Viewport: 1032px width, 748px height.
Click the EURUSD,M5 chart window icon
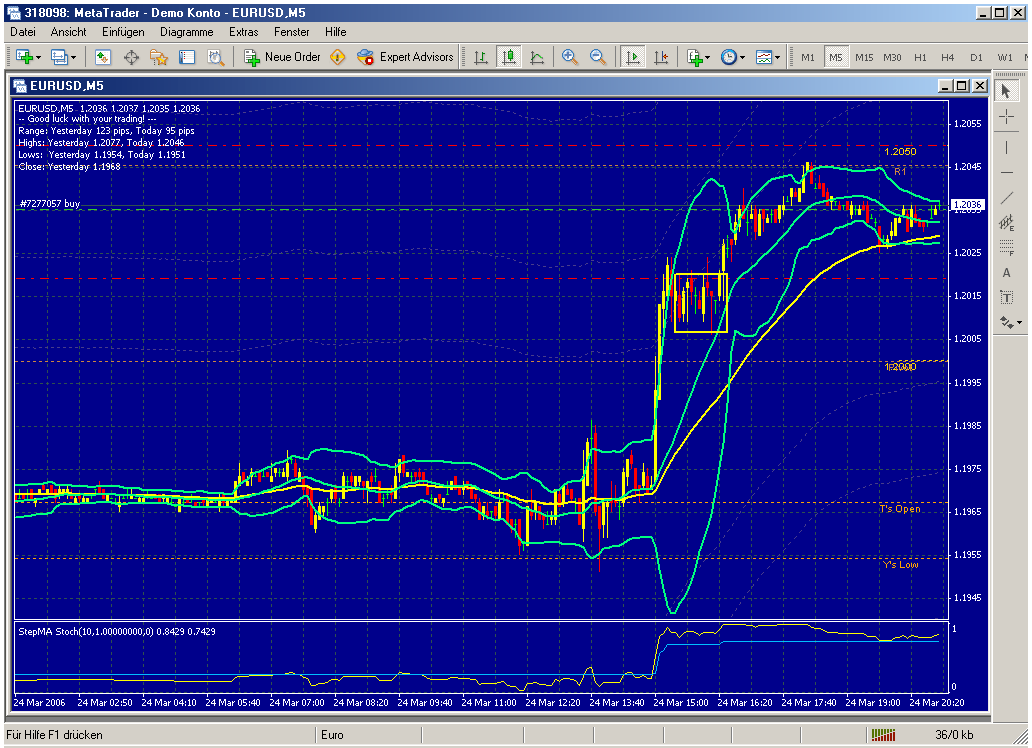click(x=20, y=86)
